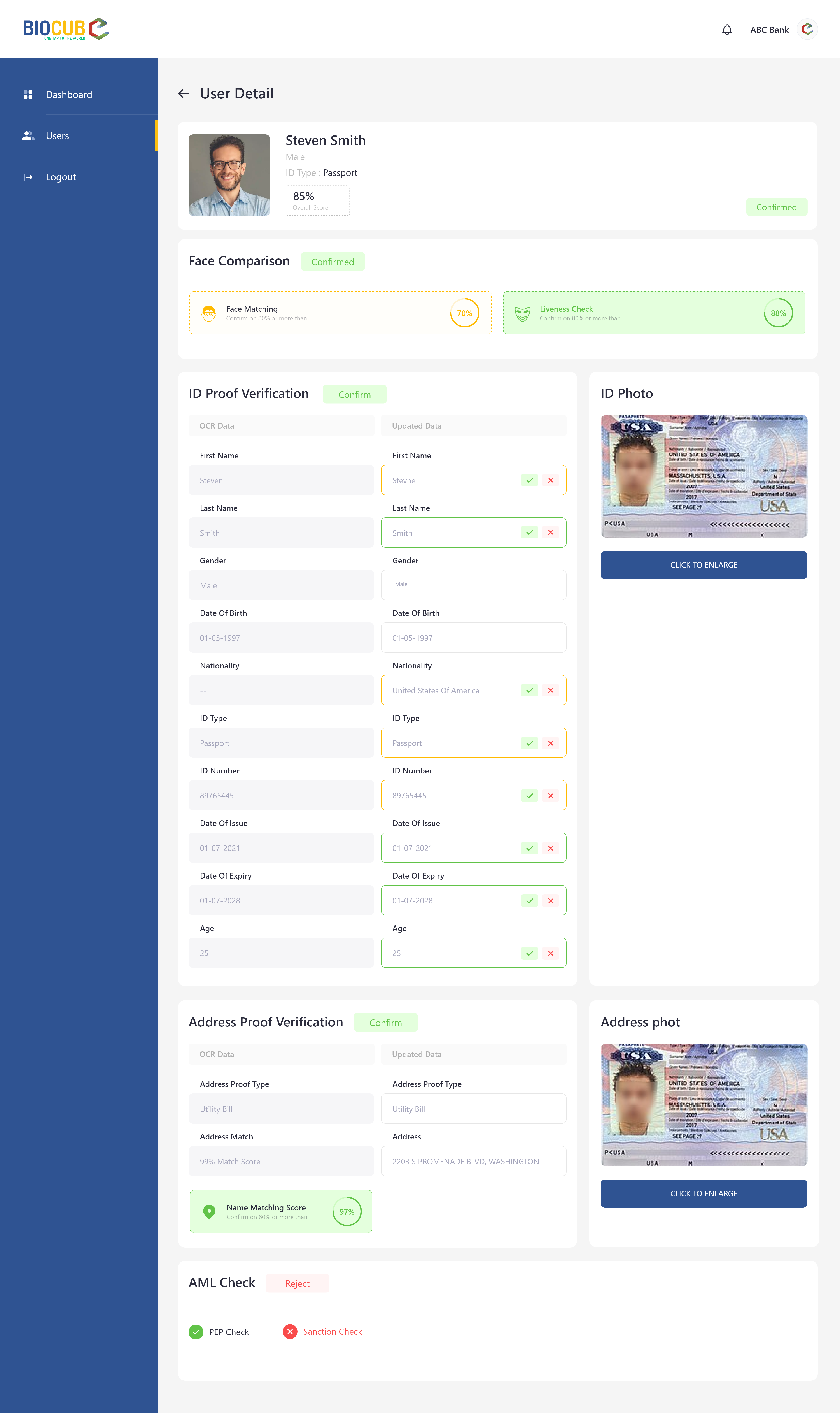Click the green PEP Check status icon
Screen dimensions: 840x1413
coord(196,1332)
